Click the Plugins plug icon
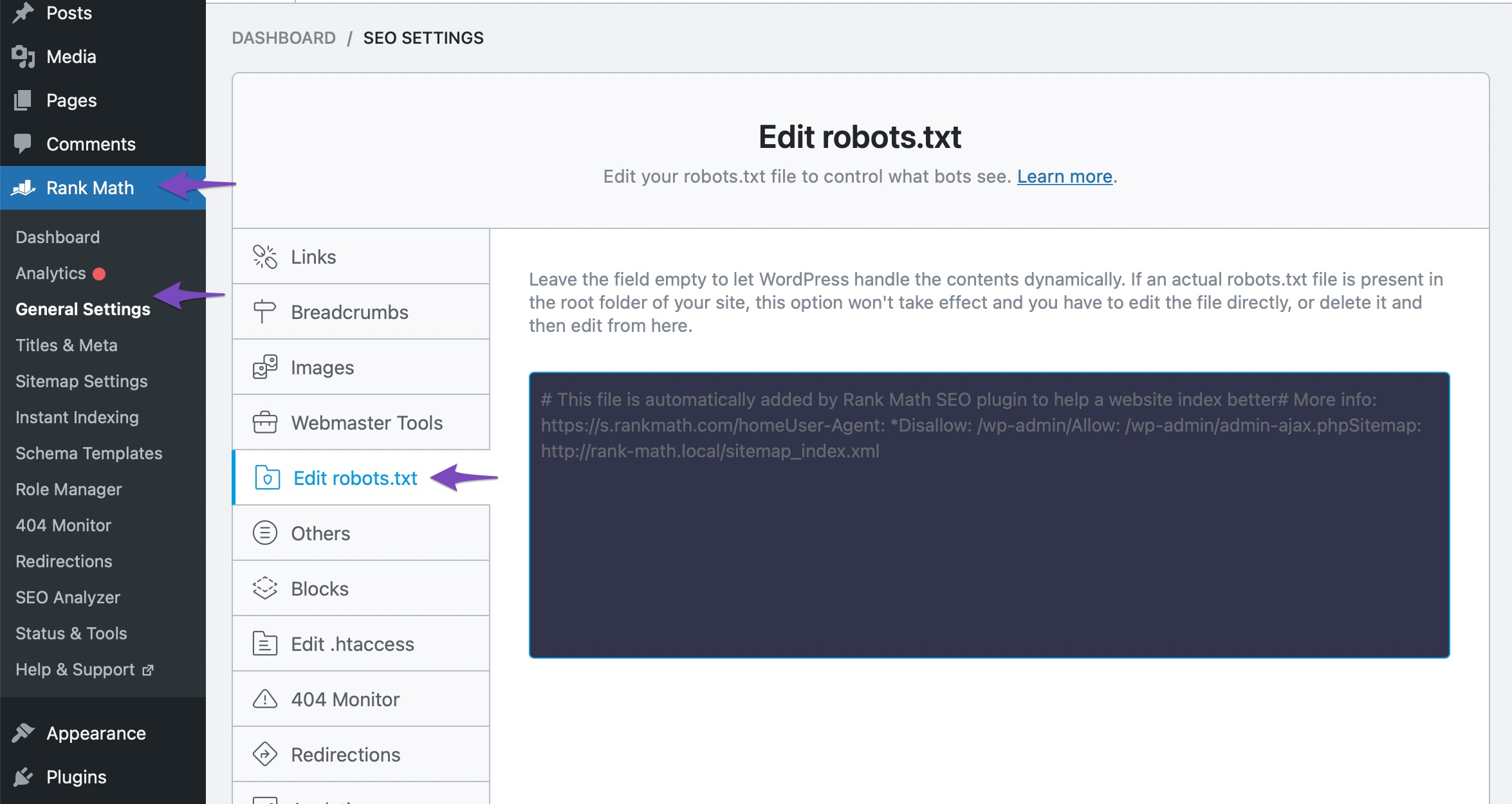1512x804 pixels. 23,776
